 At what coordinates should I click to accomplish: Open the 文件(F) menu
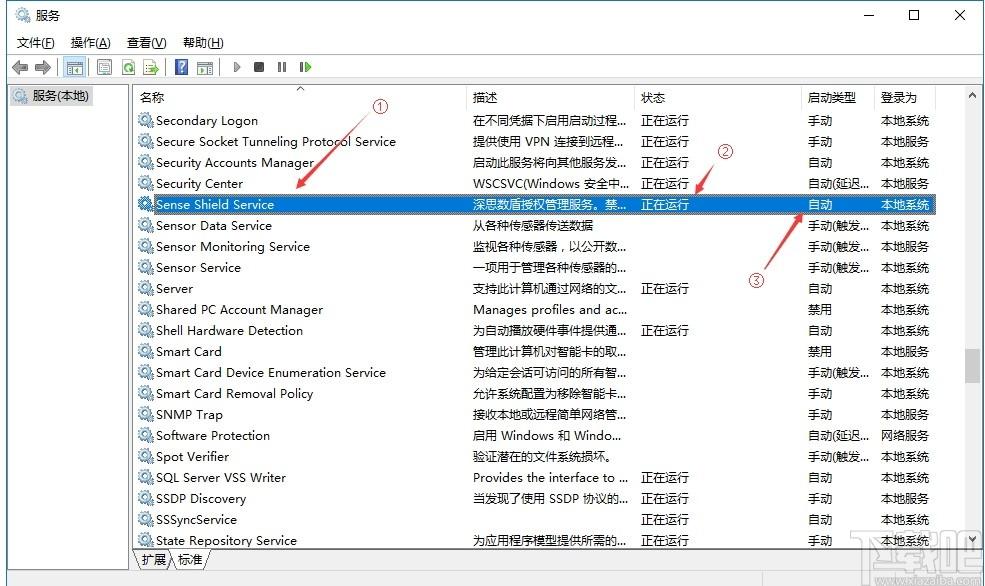[35, 43]
